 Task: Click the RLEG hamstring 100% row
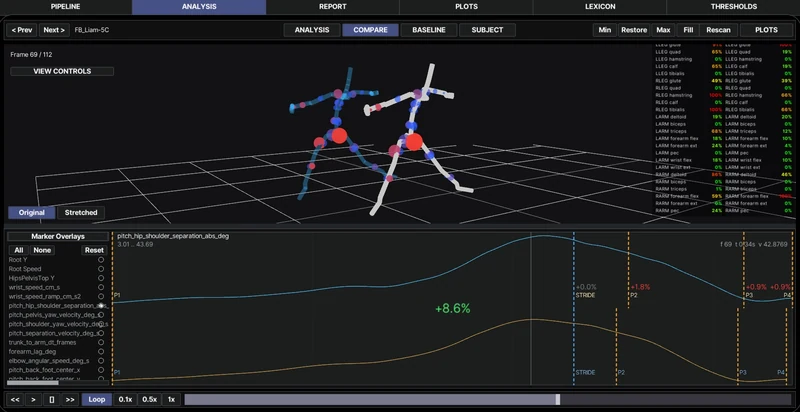coord(689,95)
